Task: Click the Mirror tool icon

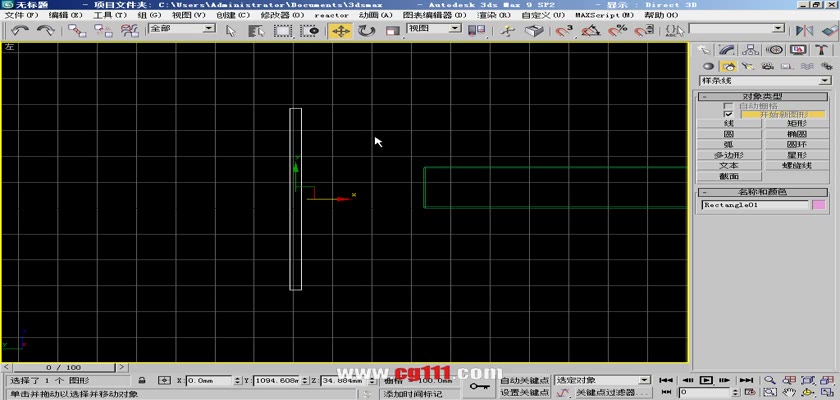Action: coord(804,31)
